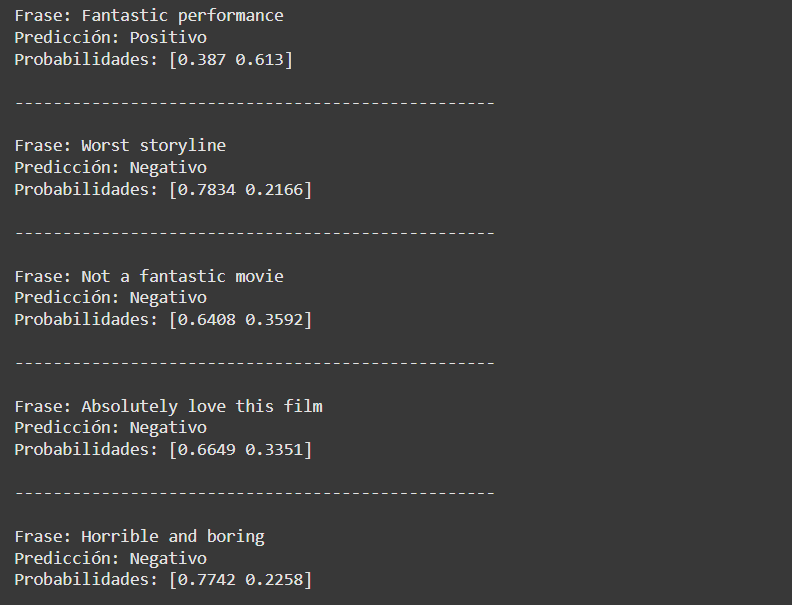Select the "Frase: Worst storyline" line

coord(120,146)
